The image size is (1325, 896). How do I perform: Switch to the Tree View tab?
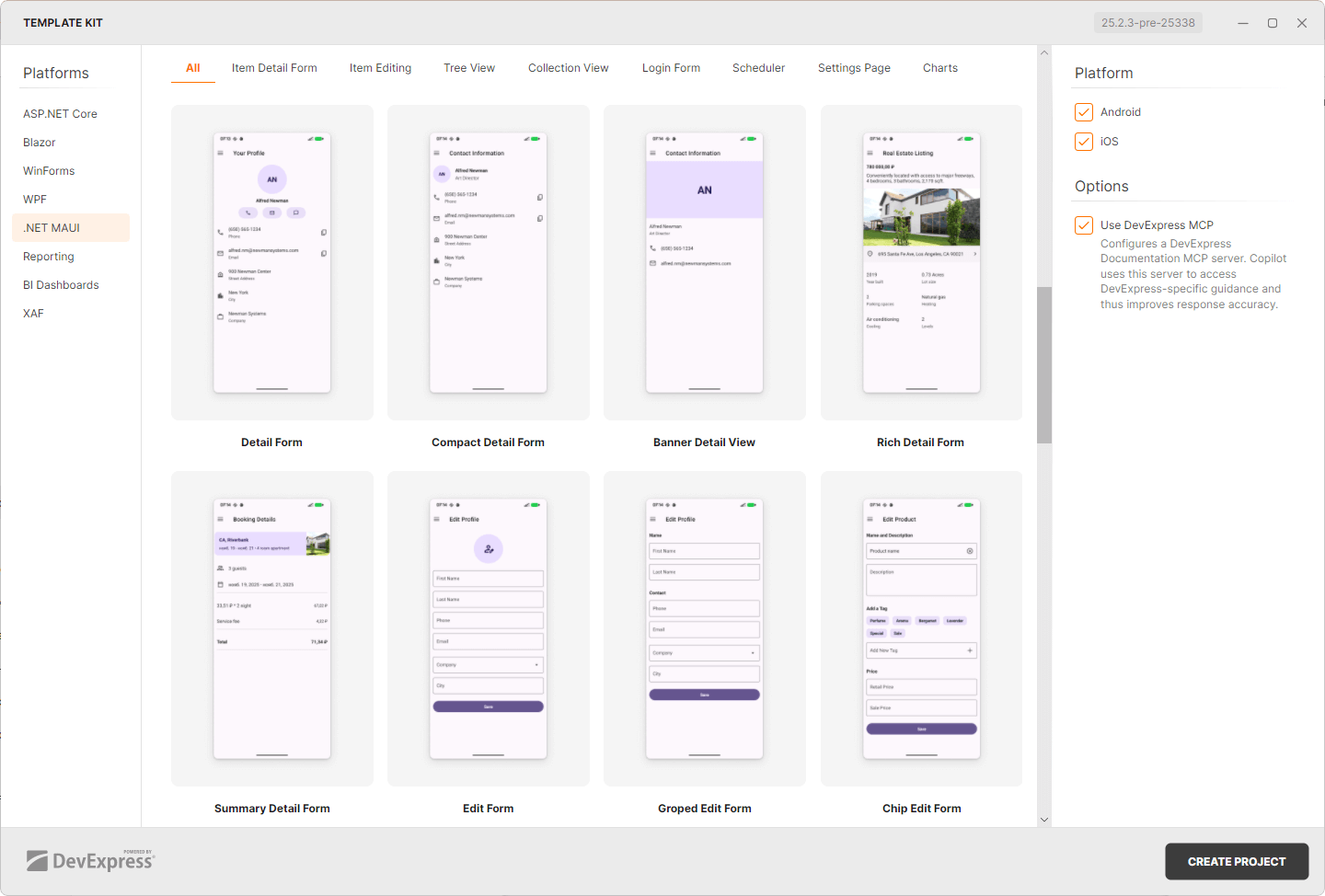[x=469, y=67]
